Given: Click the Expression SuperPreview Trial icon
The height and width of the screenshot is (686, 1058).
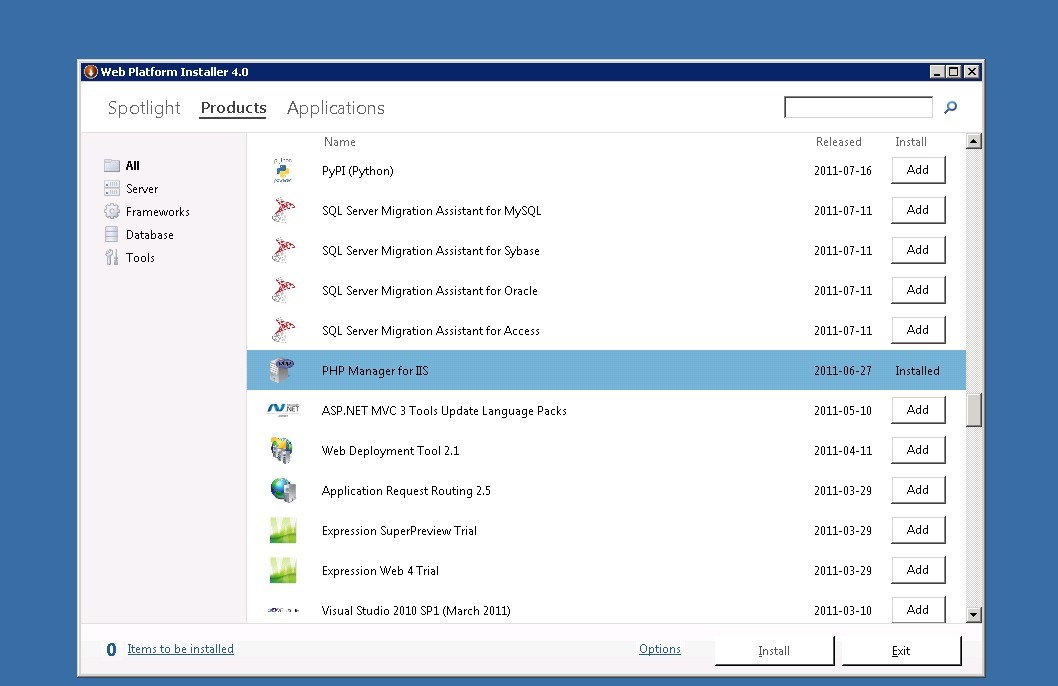Looking at the screenshot, I should (x=283, y=530).
